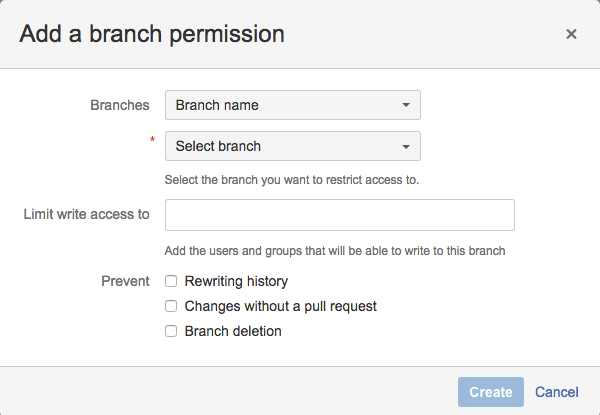The image size is (600, 415).
Task: Close the Add a branch permission dialog
Action: pos(571,34)
